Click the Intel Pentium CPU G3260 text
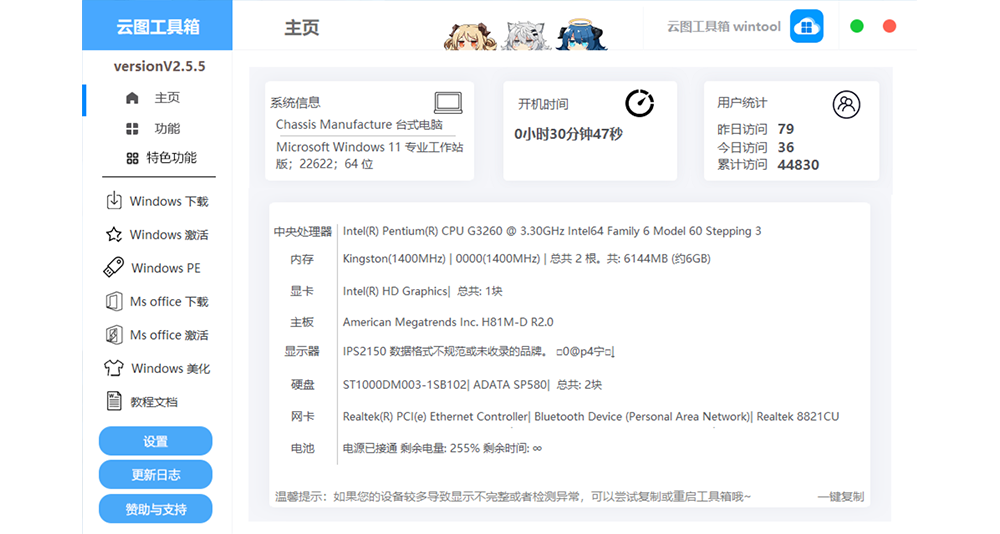 [552, 231]
